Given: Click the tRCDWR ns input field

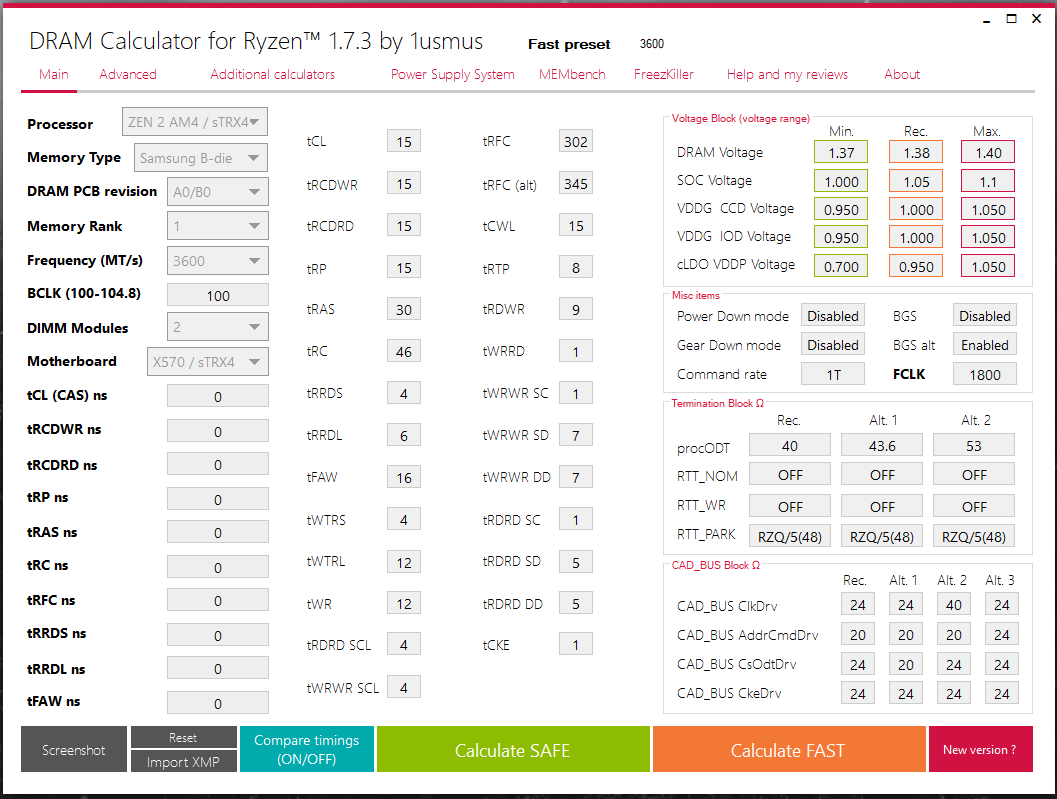Looking at the screenshot, I should click(x=218, y=431).
